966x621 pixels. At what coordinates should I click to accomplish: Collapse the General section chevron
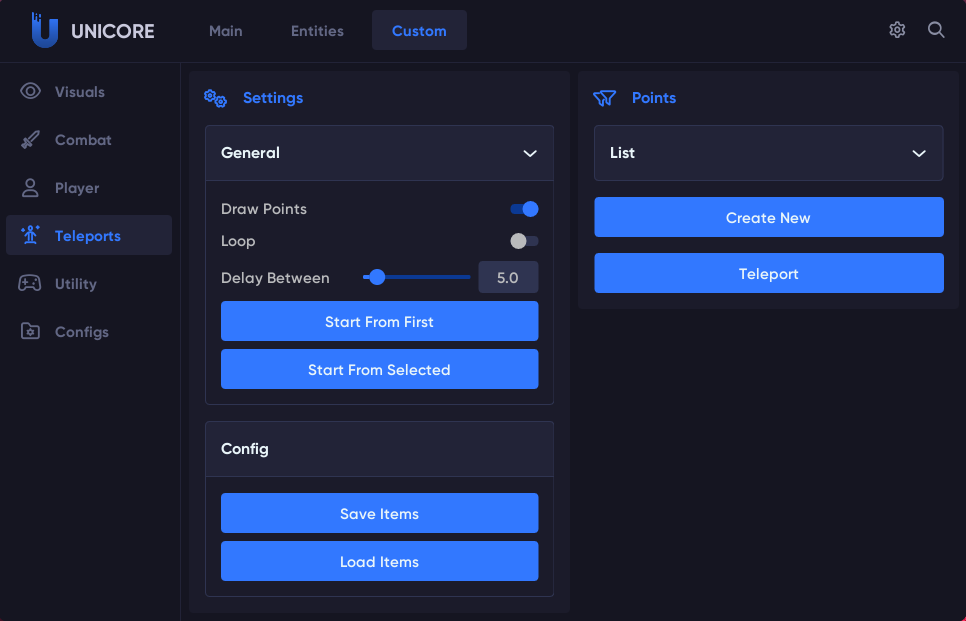[530, 153]
